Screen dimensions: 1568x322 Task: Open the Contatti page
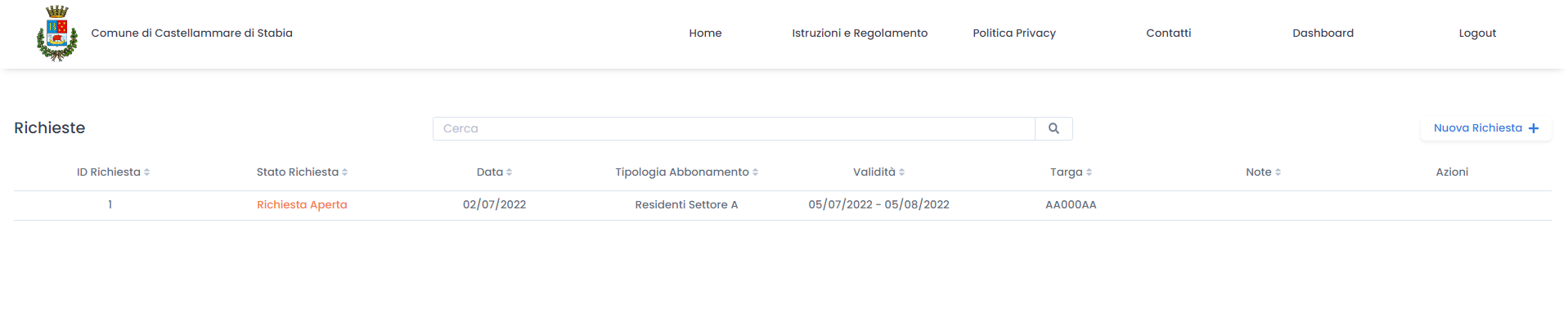pos(1168,34)
